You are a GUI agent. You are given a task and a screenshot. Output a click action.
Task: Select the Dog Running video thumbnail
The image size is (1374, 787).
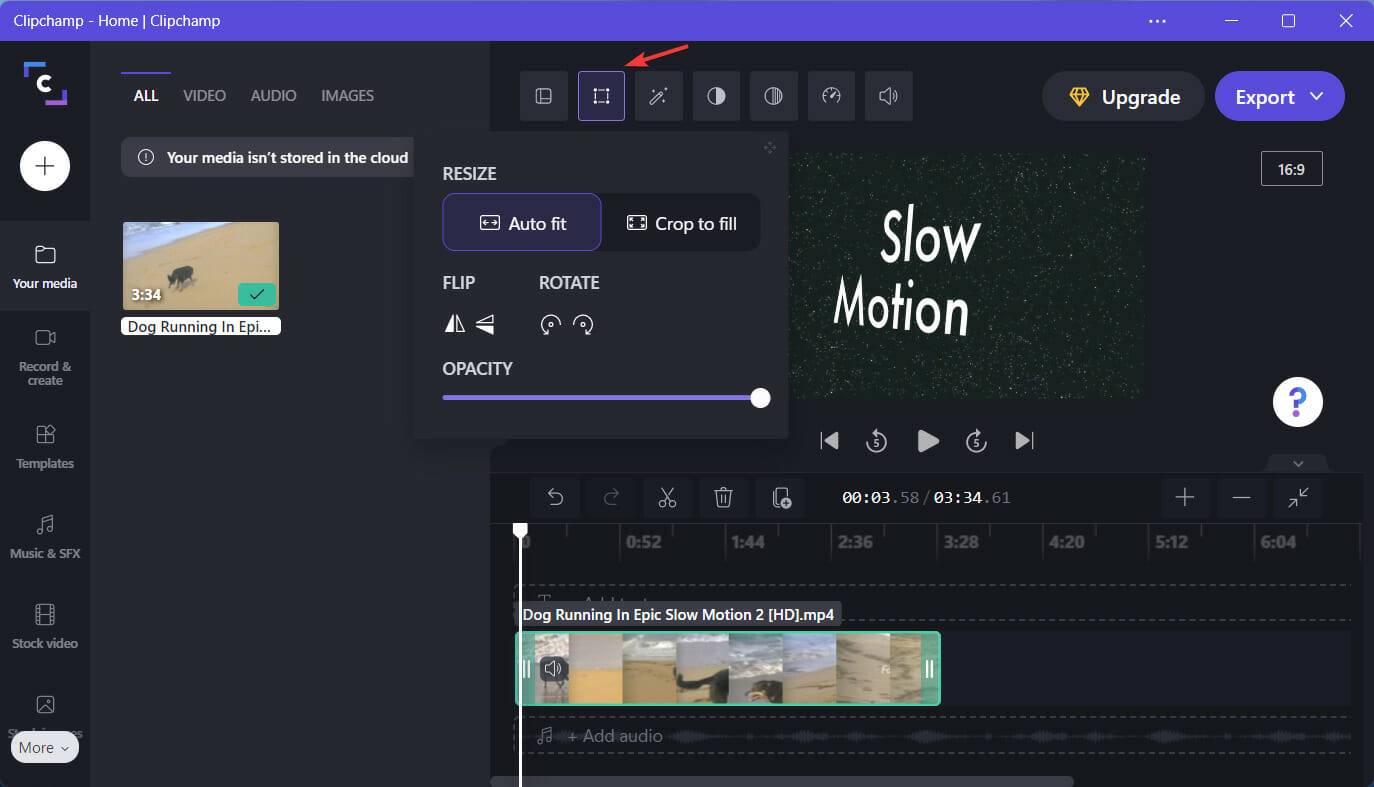[200, 265]
